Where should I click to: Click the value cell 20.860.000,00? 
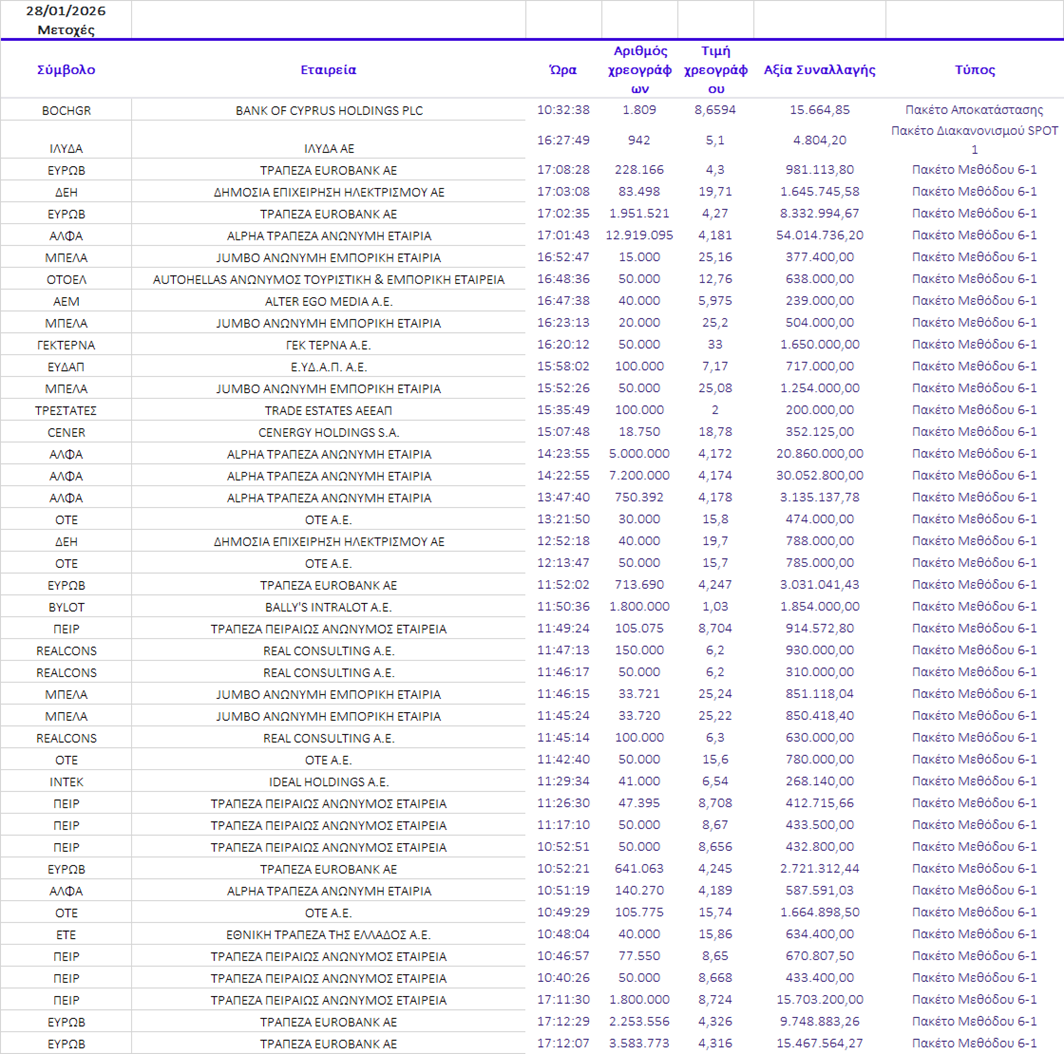point(820,453)
